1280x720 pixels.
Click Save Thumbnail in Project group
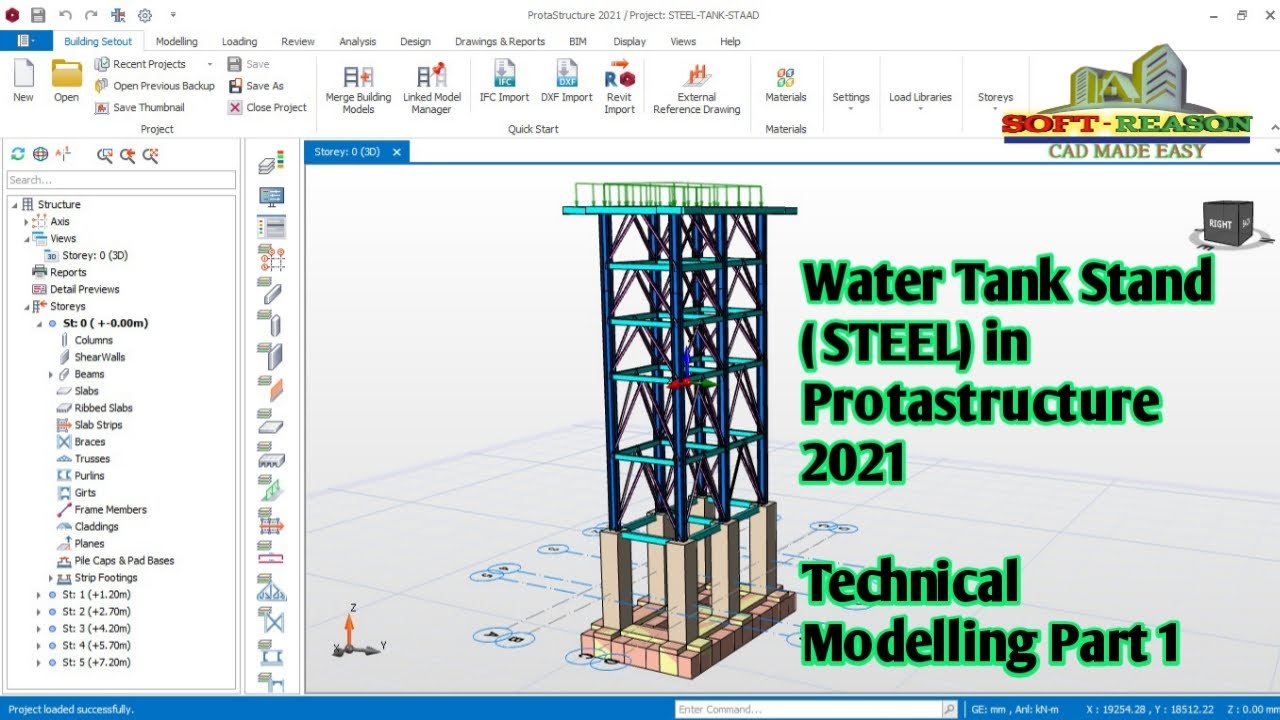140,108
